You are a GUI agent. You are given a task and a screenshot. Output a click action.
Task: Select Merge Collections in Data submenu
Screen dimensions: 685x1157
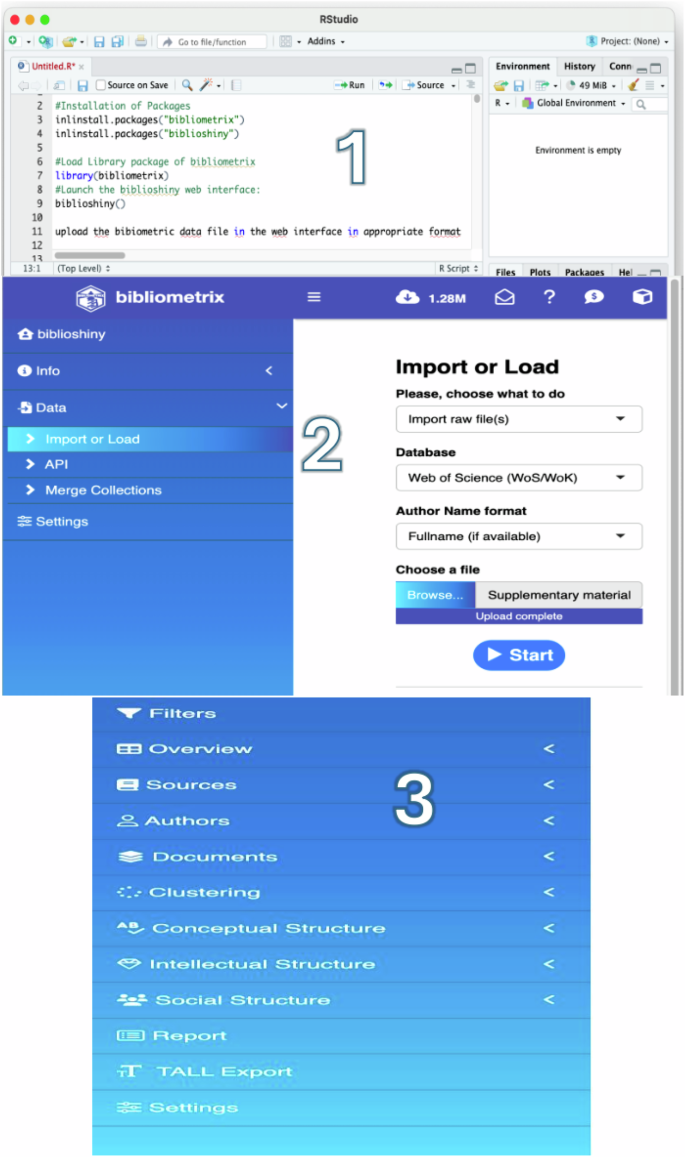pyautogui.click(x=150, y=490)
